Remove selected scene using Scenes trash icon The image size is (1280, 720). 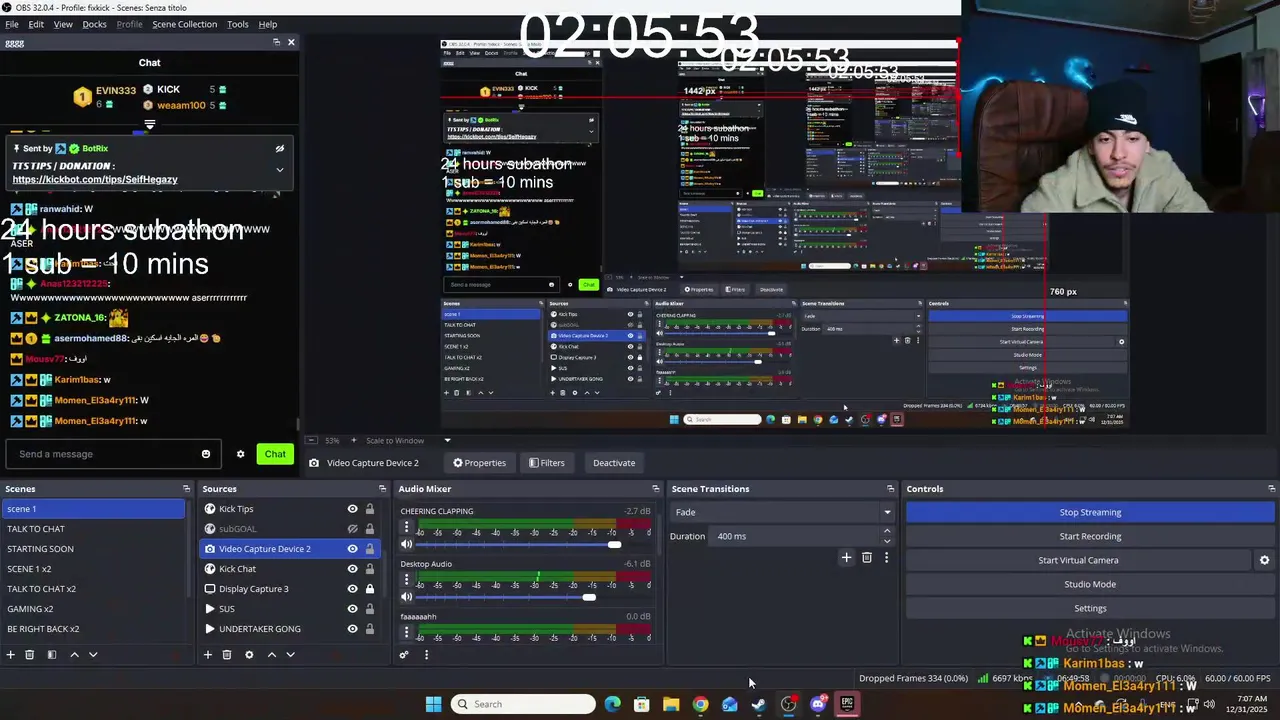tap(30, 655)
